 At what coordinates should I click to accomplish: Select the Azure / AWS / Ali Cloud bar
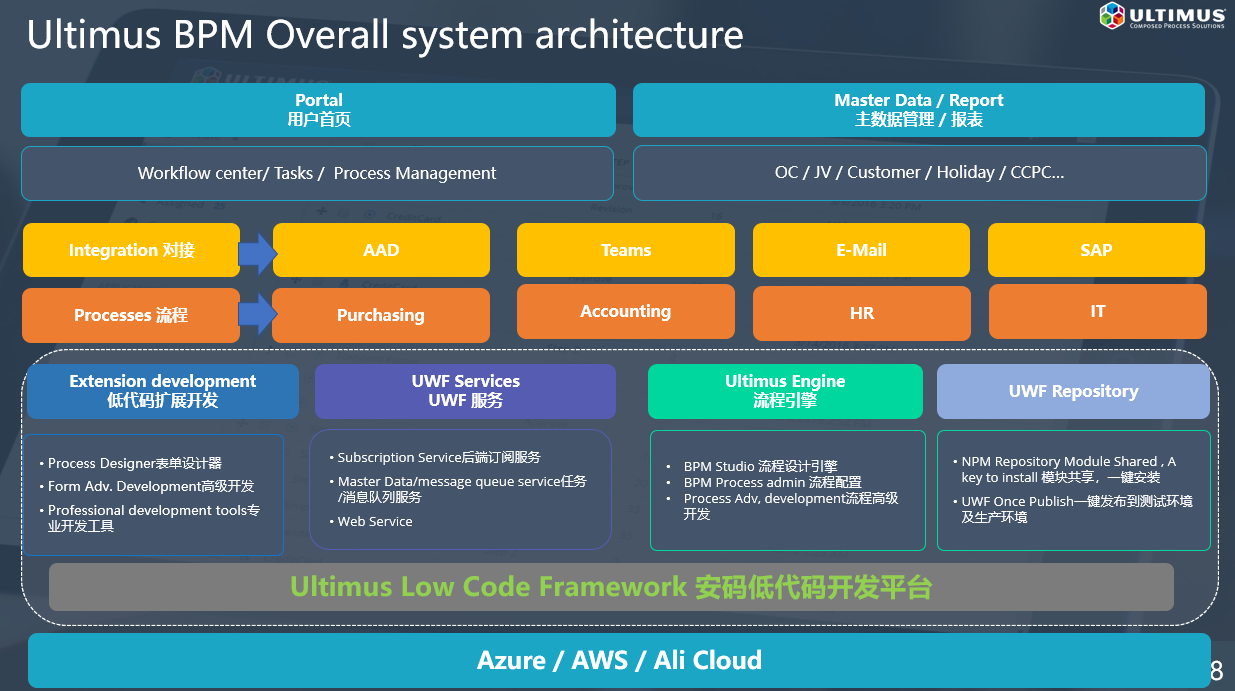pyautogui.click(x=619, y=660)
